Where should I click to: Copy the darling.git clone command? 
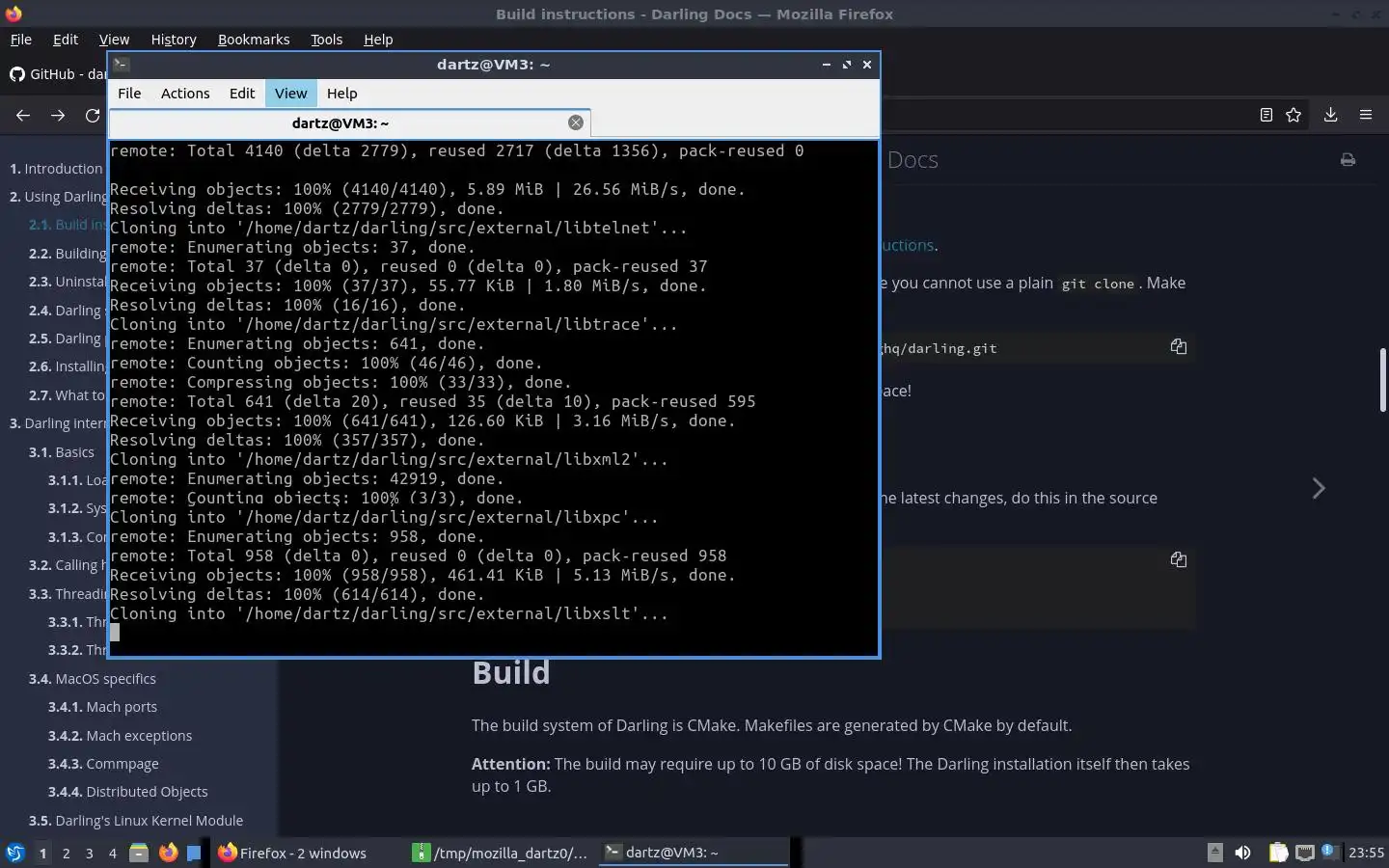(x=1179, y=346)
